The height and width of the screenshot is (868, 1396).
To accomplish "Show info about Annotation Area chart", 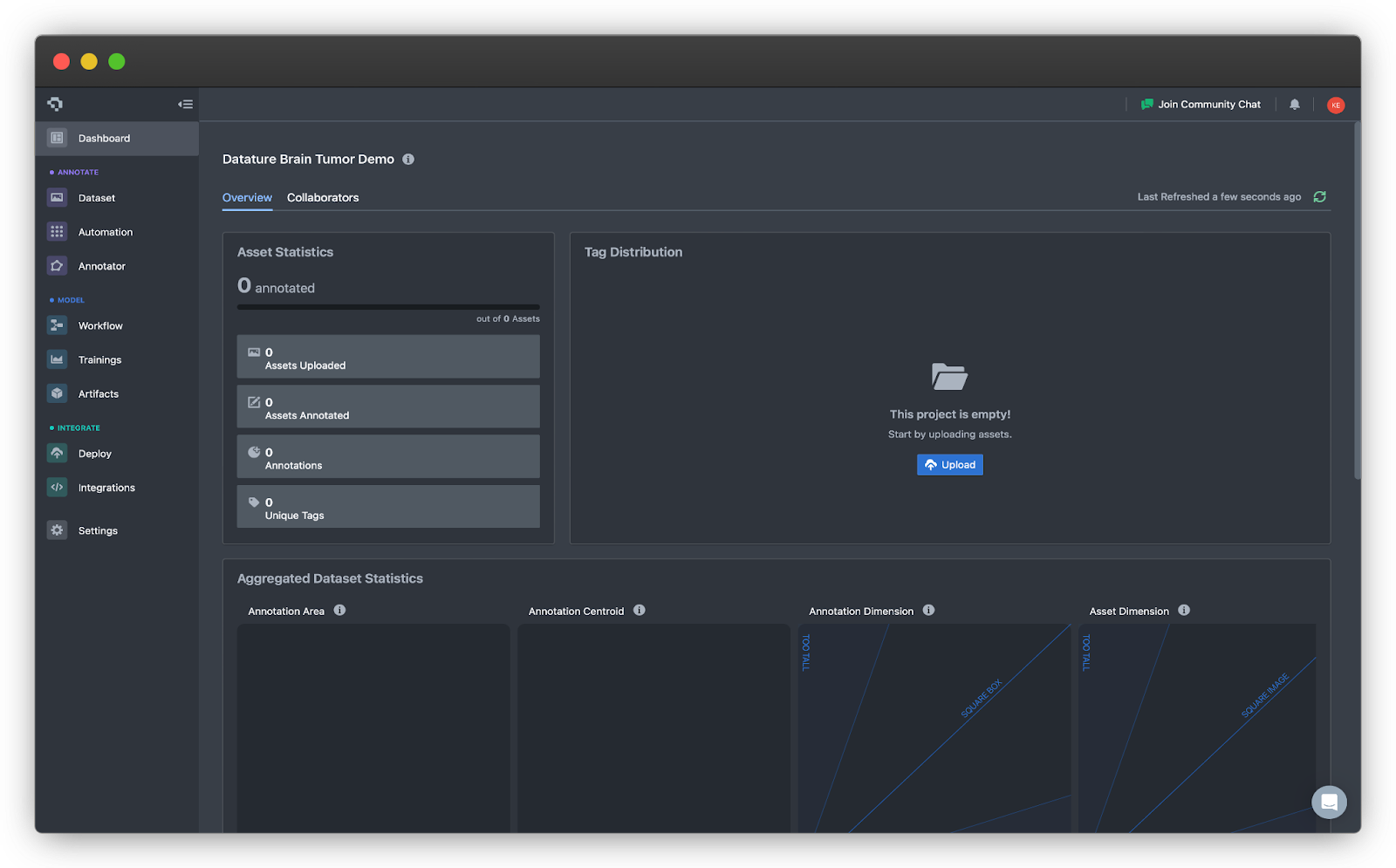I will tap(339, 610).
